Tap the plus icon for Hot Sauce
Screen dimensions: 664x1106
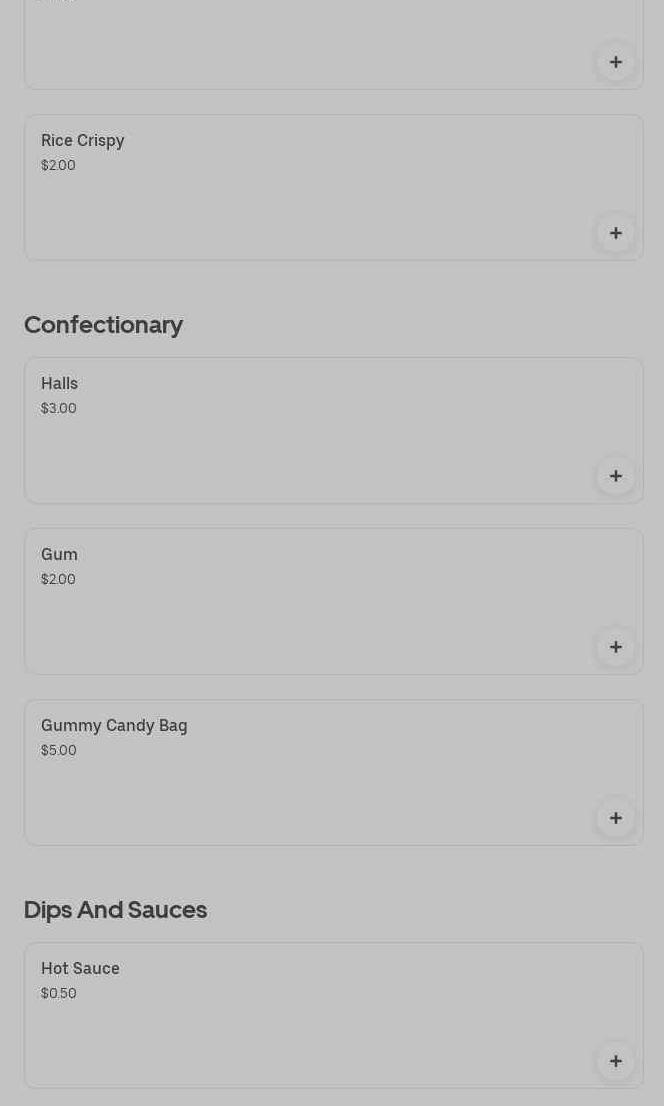pos(616,1061)
